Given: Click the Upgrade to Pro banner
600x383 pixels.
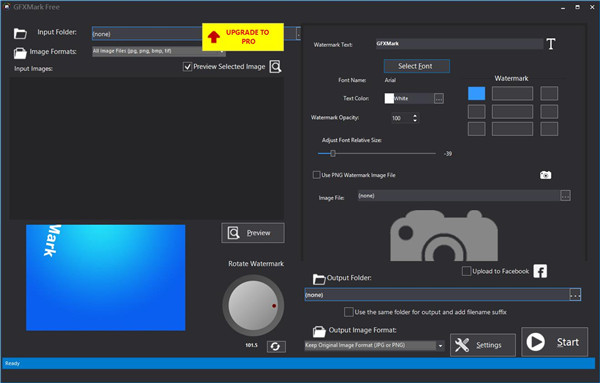Looking at the screenshot, I should tap(243, 37).
